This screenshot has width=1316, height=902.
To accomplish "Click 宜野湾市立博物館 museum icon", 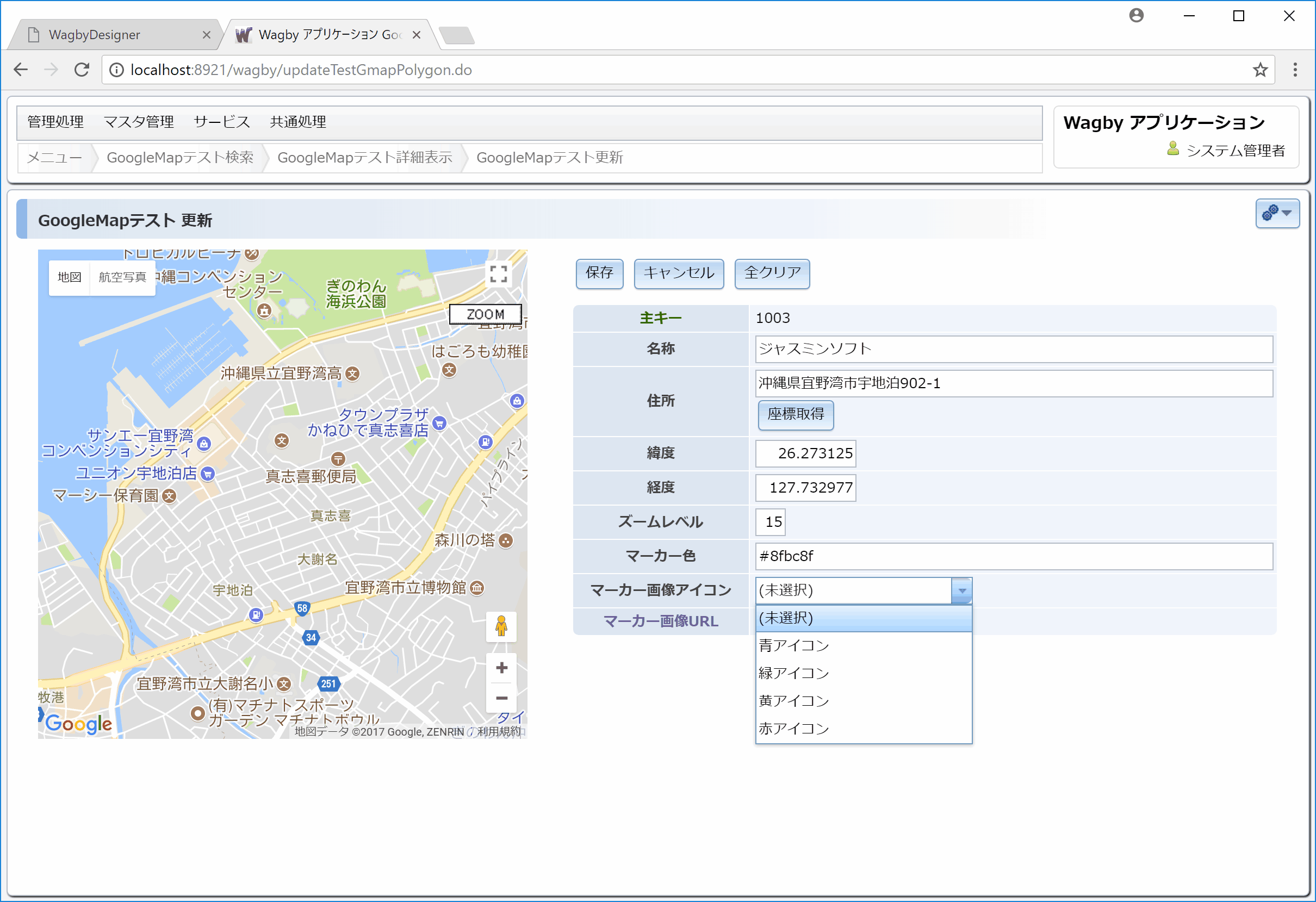I will [x=477, y=588].
